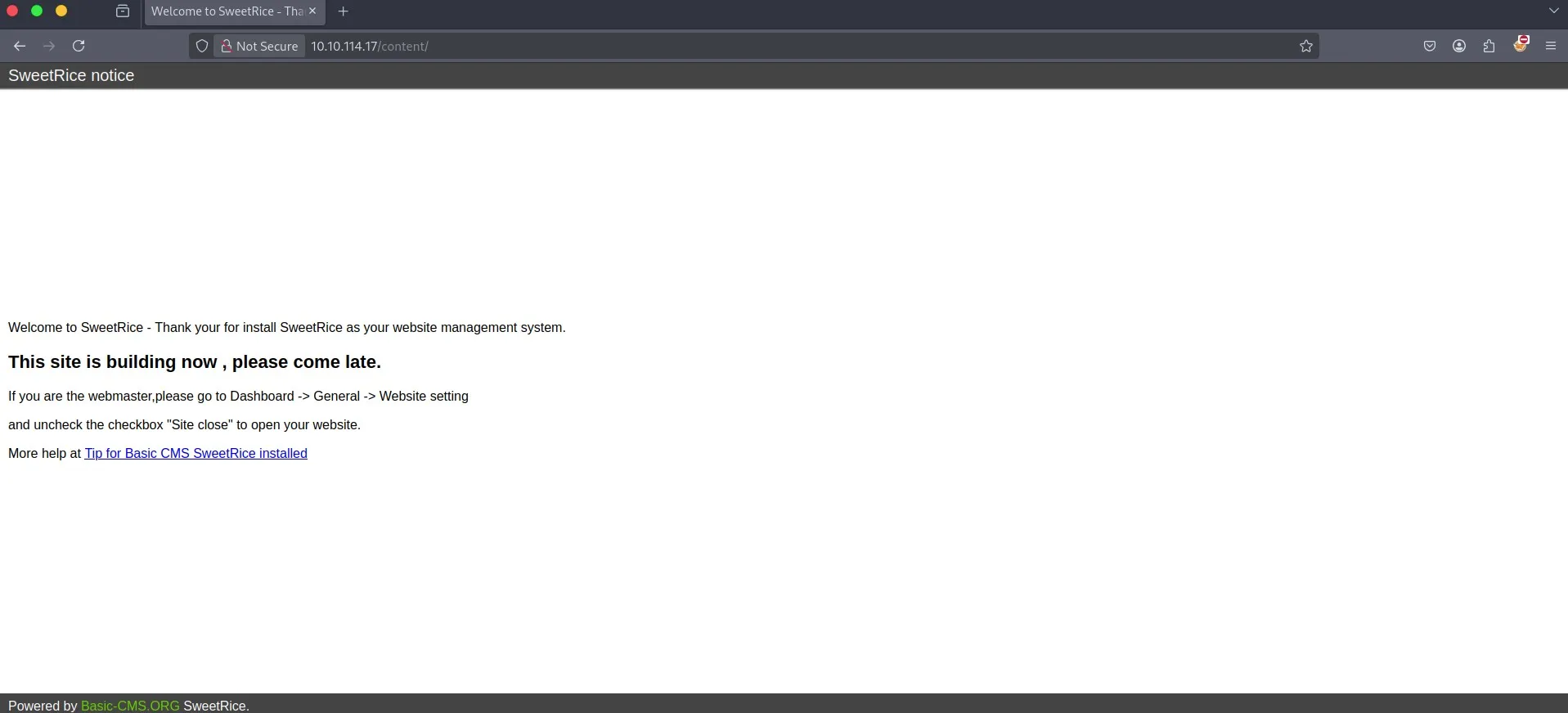This screenshot has width=1568, height=713.
Task: Open the Firefox View icon
Action: pyautogui.click(x=123, y=11)
